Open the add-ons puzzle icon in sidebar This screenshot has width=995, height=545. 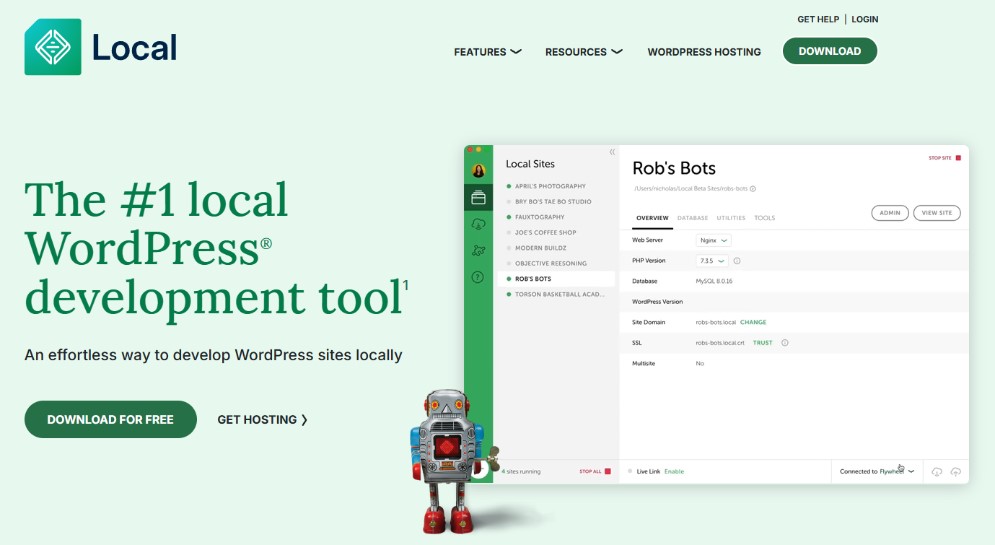click(x=478, y=251)
